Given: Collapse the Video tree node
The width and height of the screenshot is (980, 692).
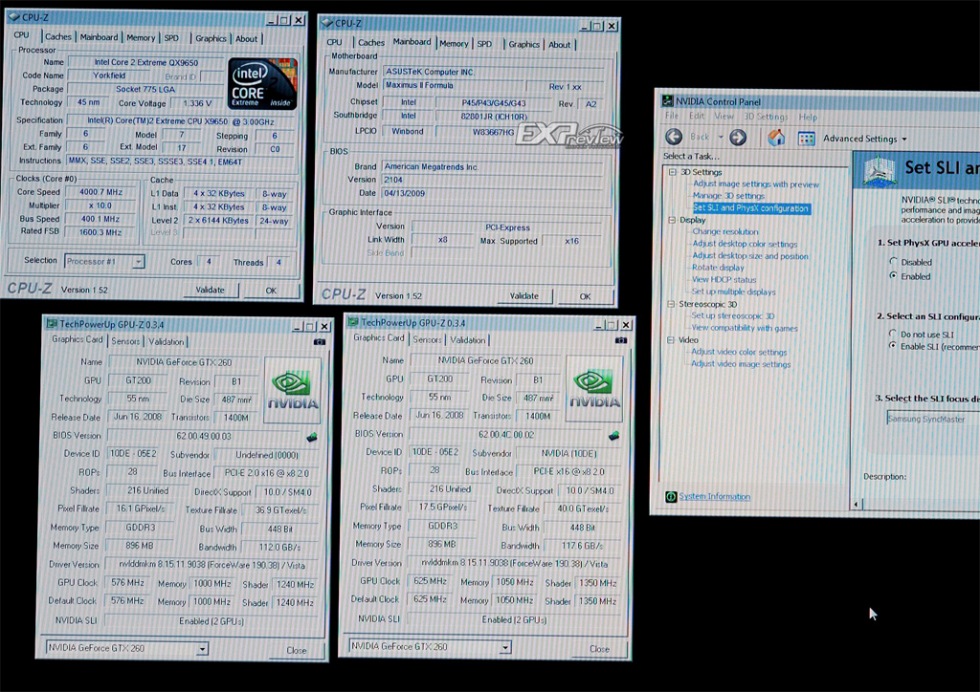Looking at the screenshot, I should pyautogui.click(x=671, y=340).
